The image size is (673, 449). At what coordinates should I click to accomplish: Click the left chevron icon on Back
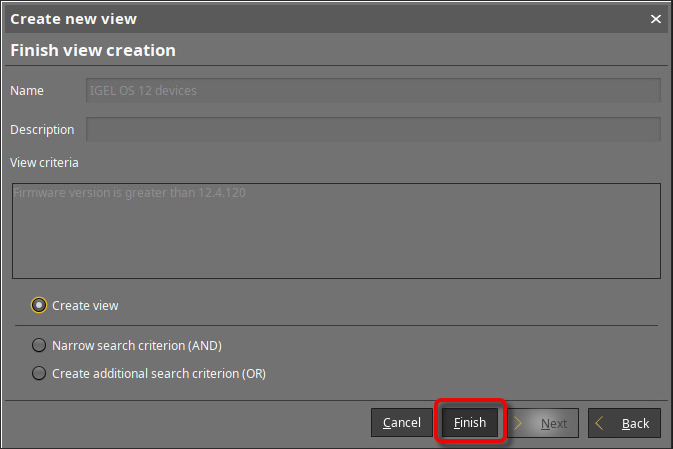point(600,423)
